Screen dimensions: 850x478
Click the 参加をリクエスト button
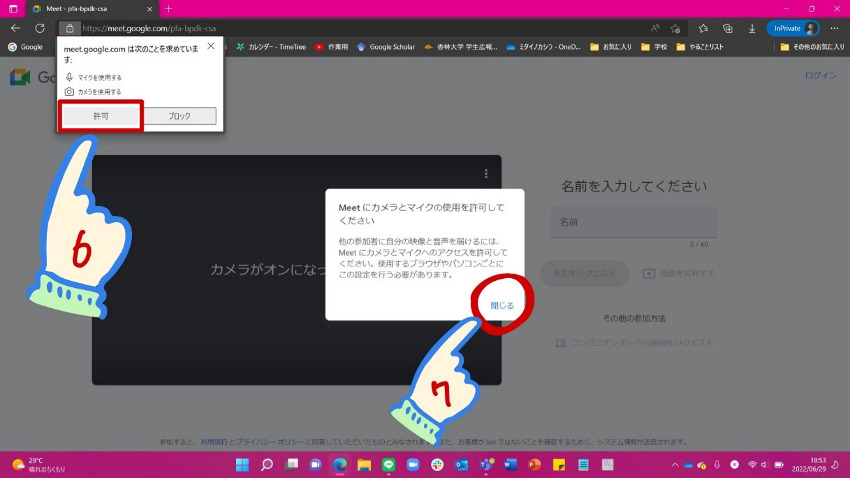coord(584,273)
